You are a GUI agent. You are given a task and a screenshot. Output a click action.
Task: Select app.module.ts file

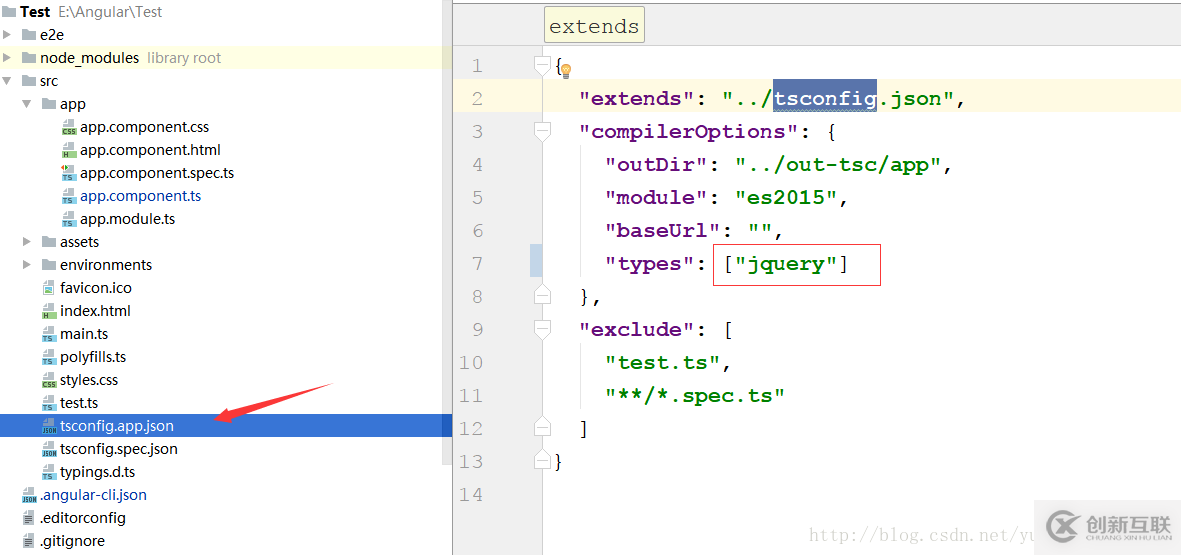pos(127,219)
